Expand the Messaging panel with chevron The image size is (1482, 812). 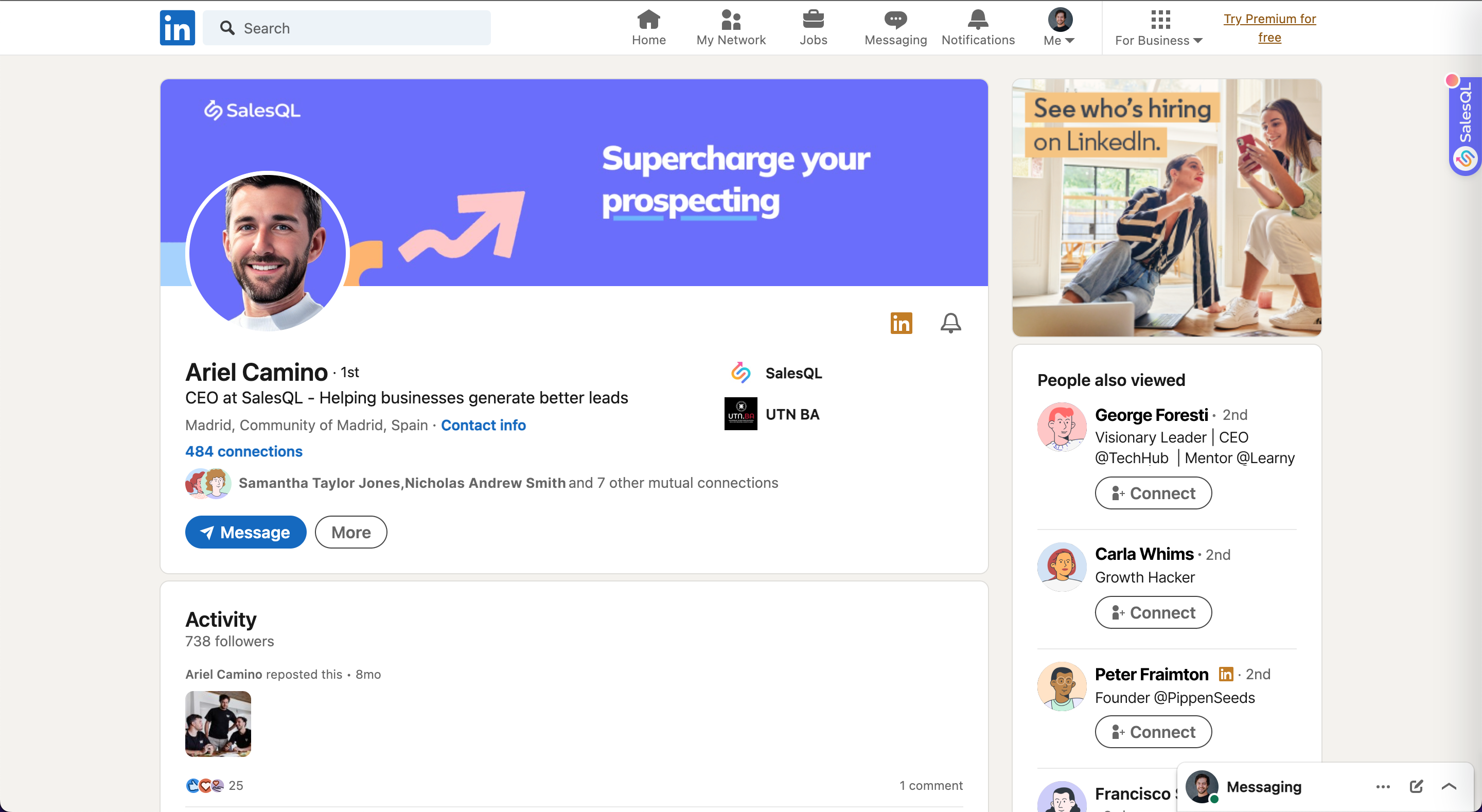pos(1449,786)
